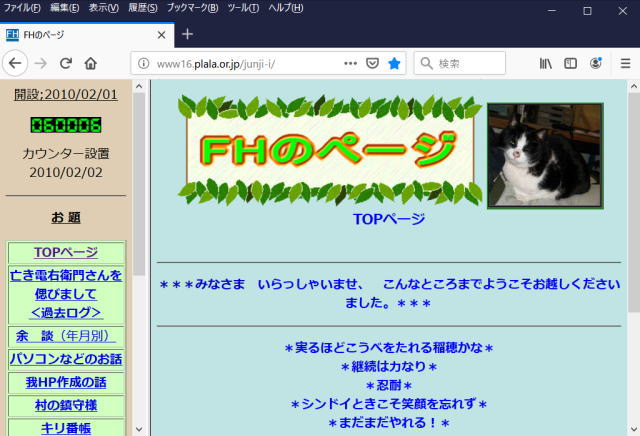Click the FHのページ leaf banner image

pos(330,150)
